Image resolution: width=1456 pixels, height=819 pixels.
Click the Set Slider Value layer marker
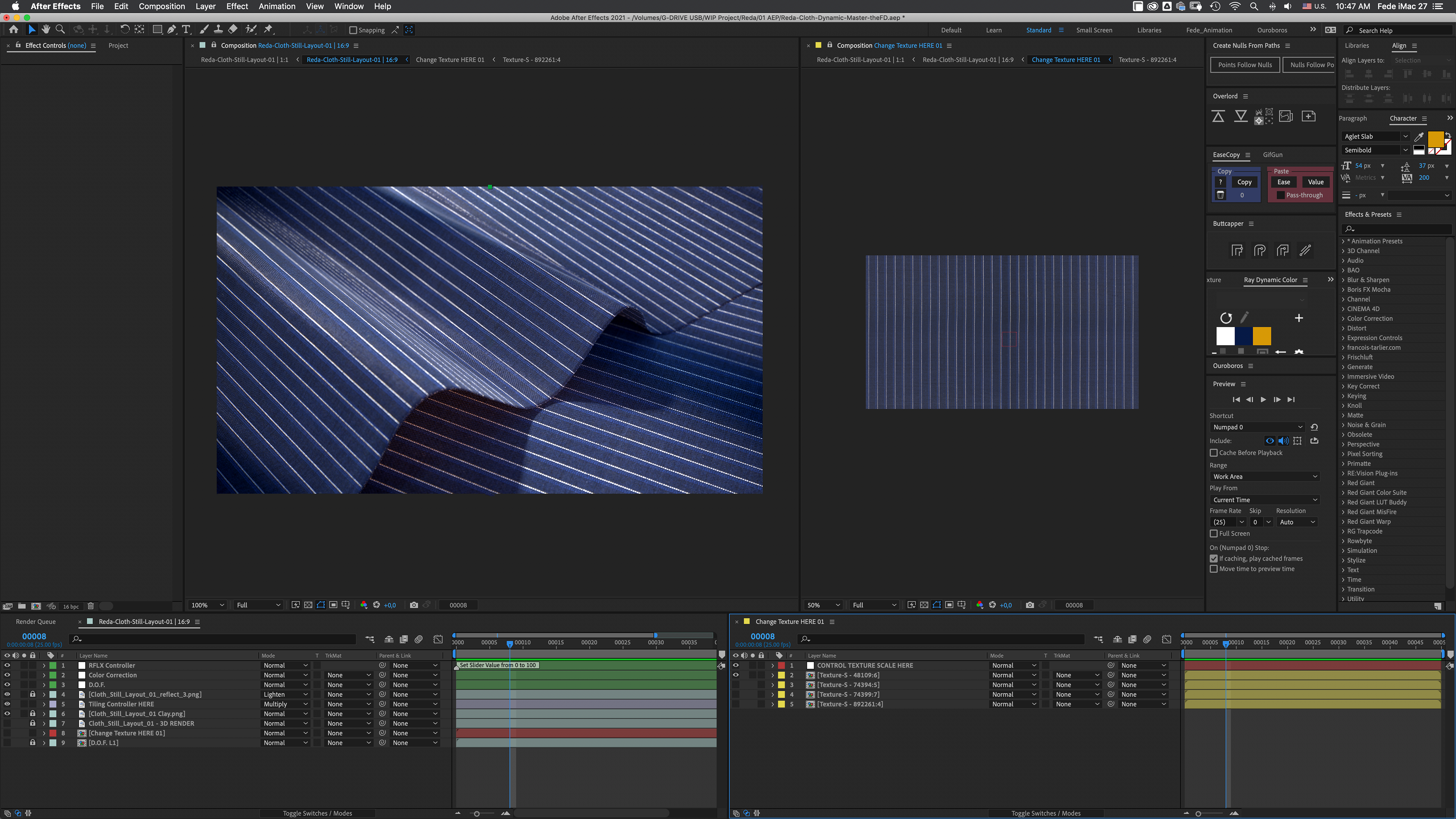point(497,665)
